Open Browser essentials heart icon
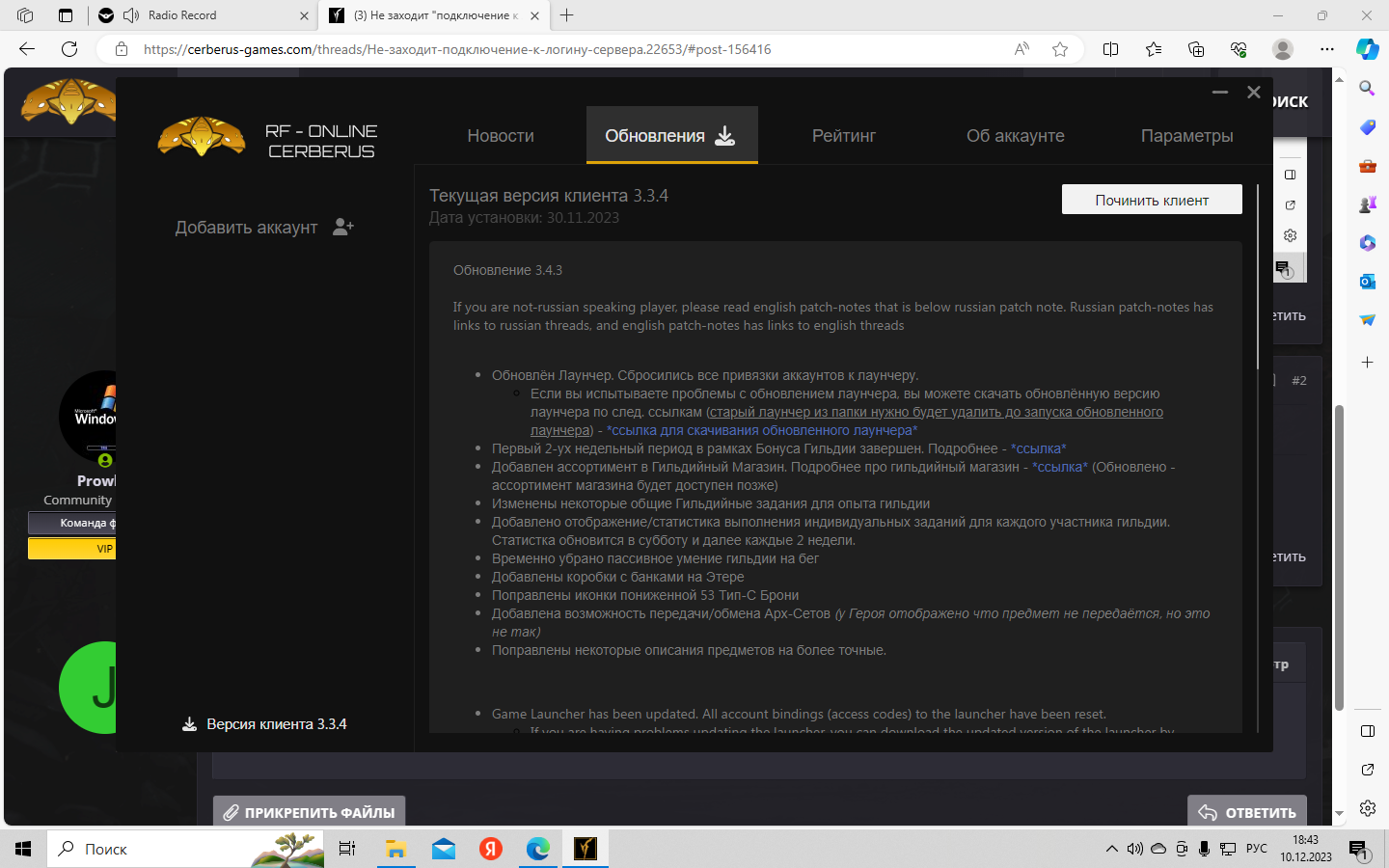This screenshot has height=868, width=1389. (1239, 49)
